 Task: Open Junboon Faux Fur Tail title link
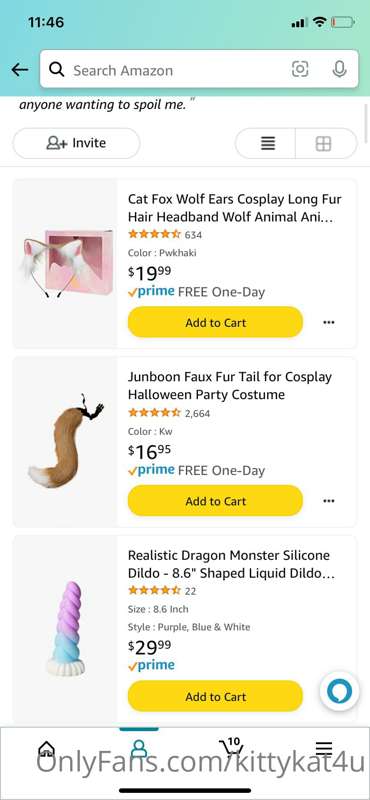(x=230, y=386)
